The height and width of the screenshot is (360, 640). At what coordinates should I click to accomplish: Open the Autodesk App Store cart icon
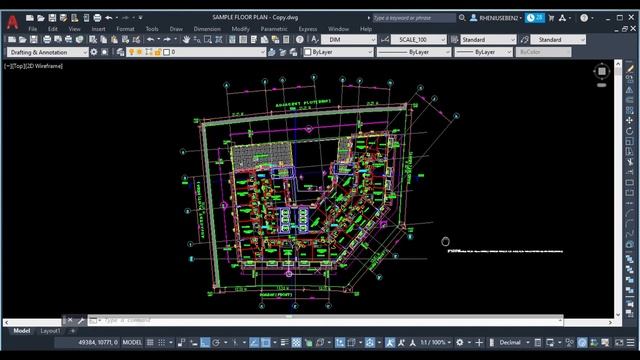click(x=551, y=18)
